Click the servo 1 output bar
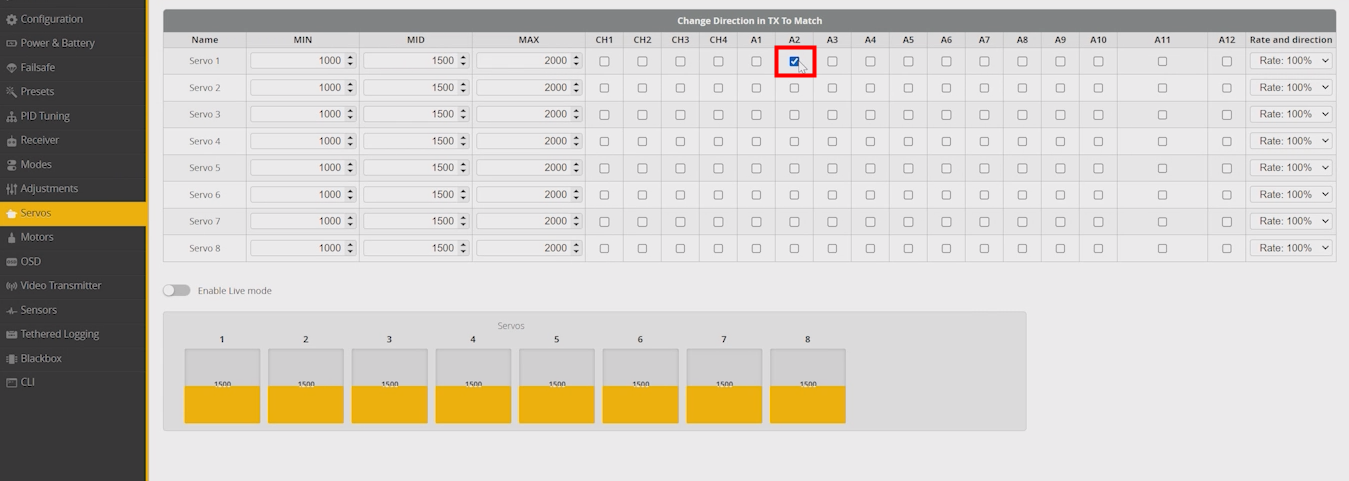1349x481 pixels. pos(222,386)
